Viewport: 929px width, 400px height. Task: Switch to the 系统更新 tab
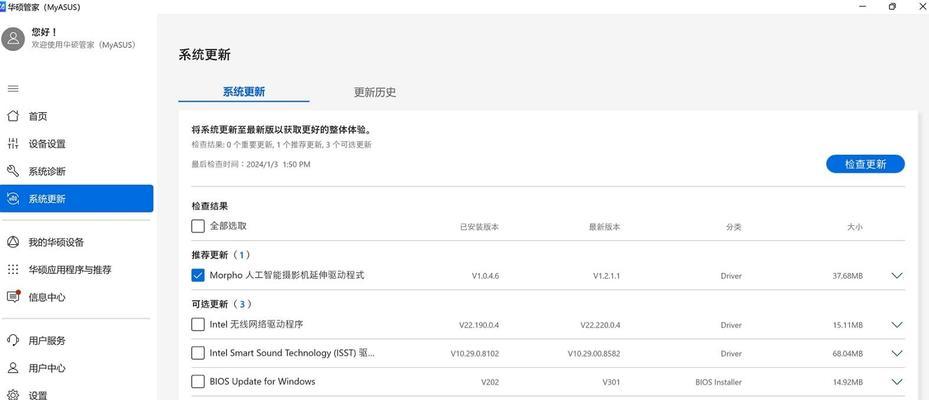(244, 92)
